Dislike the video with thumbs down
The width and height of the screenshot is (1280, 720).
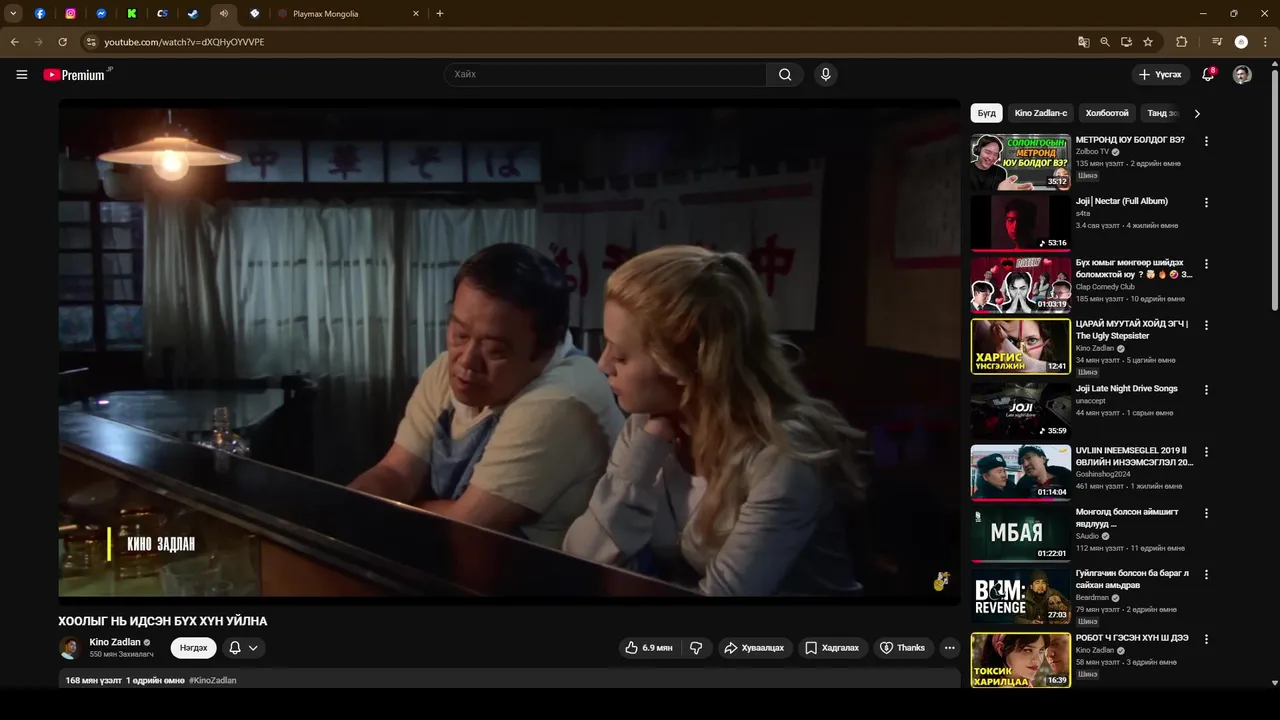696,648
